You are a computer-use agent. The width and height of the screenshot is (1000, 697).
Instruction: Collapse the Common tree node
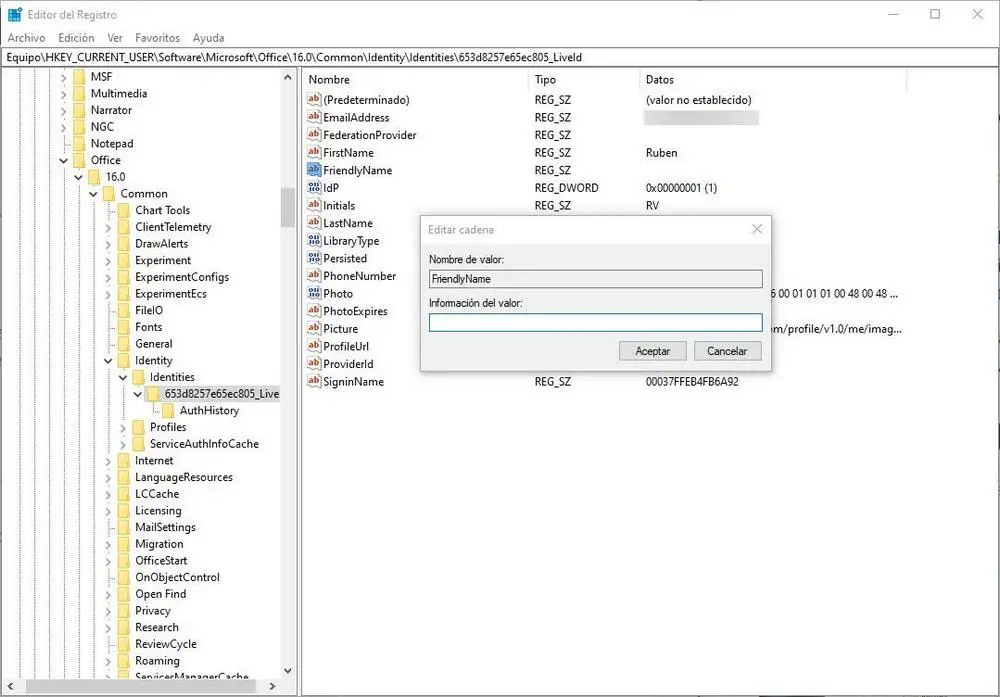[93, 194]
